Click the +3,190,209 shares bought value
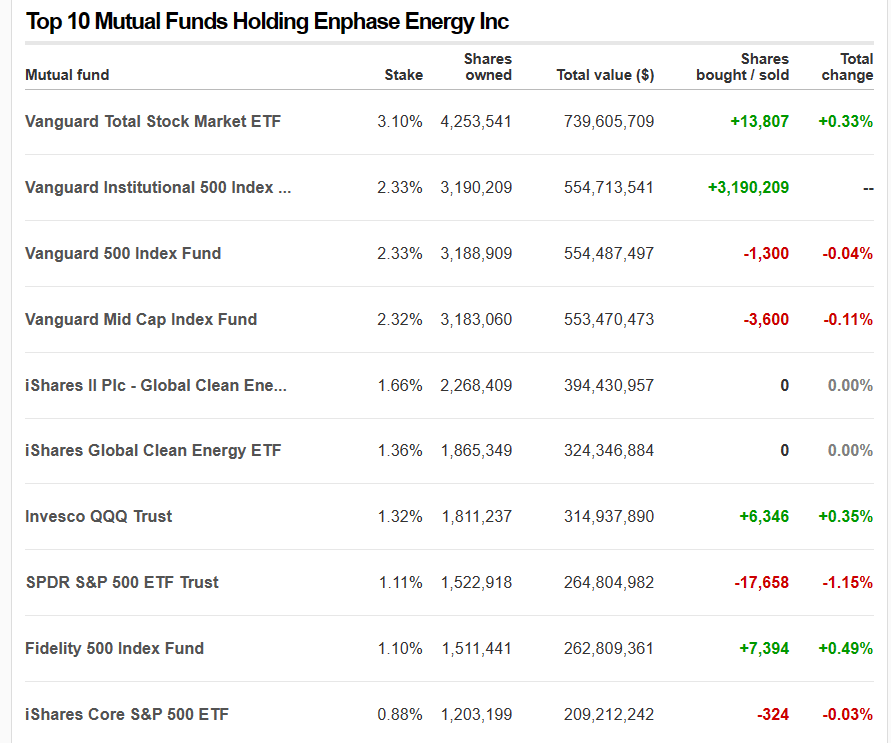The width and height of the screenshot is (891, 743). (x=748, y=187)
